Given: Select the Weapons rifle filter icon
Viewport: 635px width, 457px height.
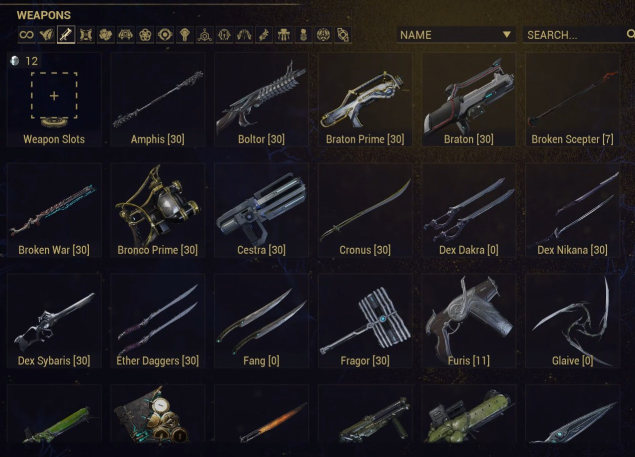Looking at the screenshot, I should pos(66,35).
